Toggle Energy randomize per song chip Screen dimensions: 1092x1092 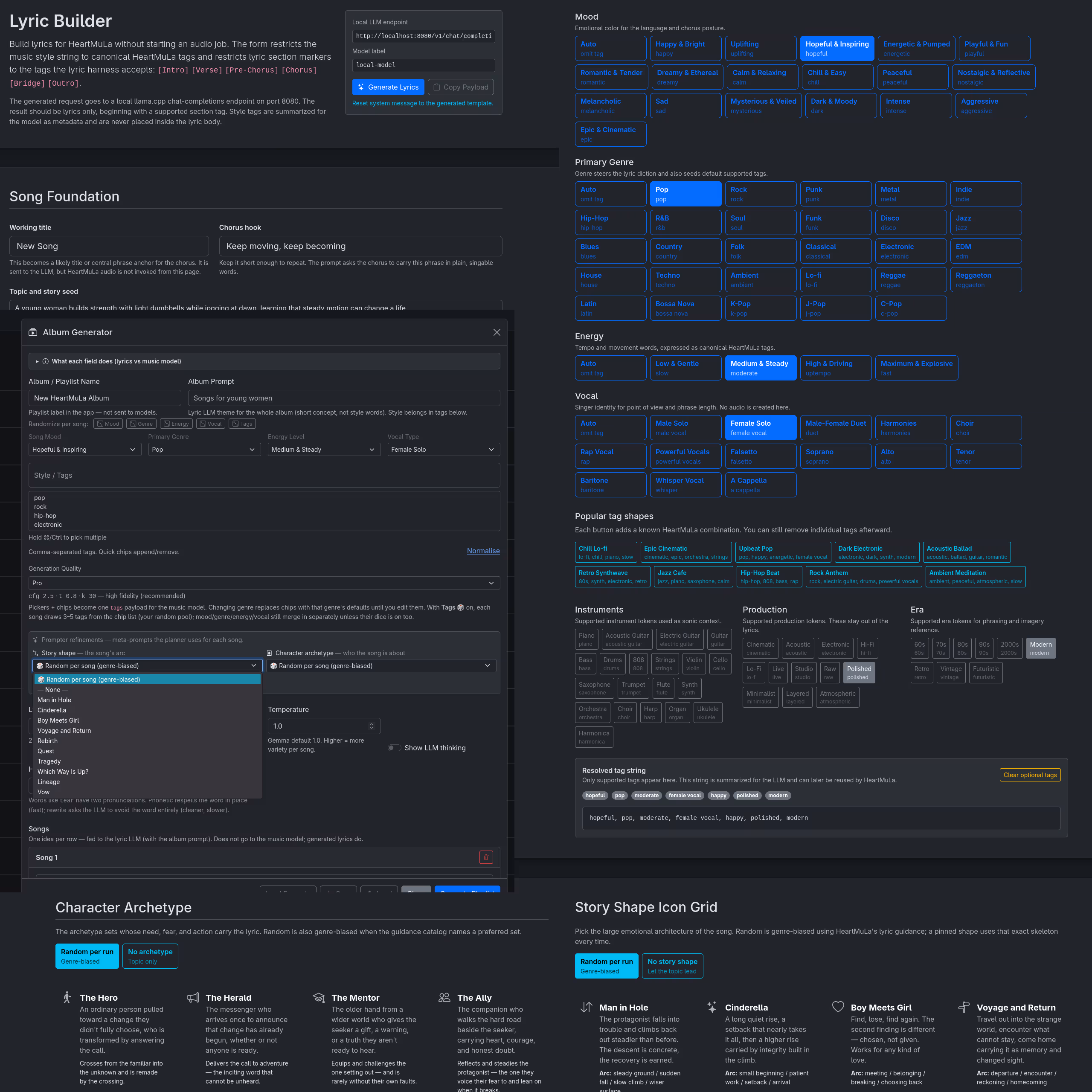point(176,424)
